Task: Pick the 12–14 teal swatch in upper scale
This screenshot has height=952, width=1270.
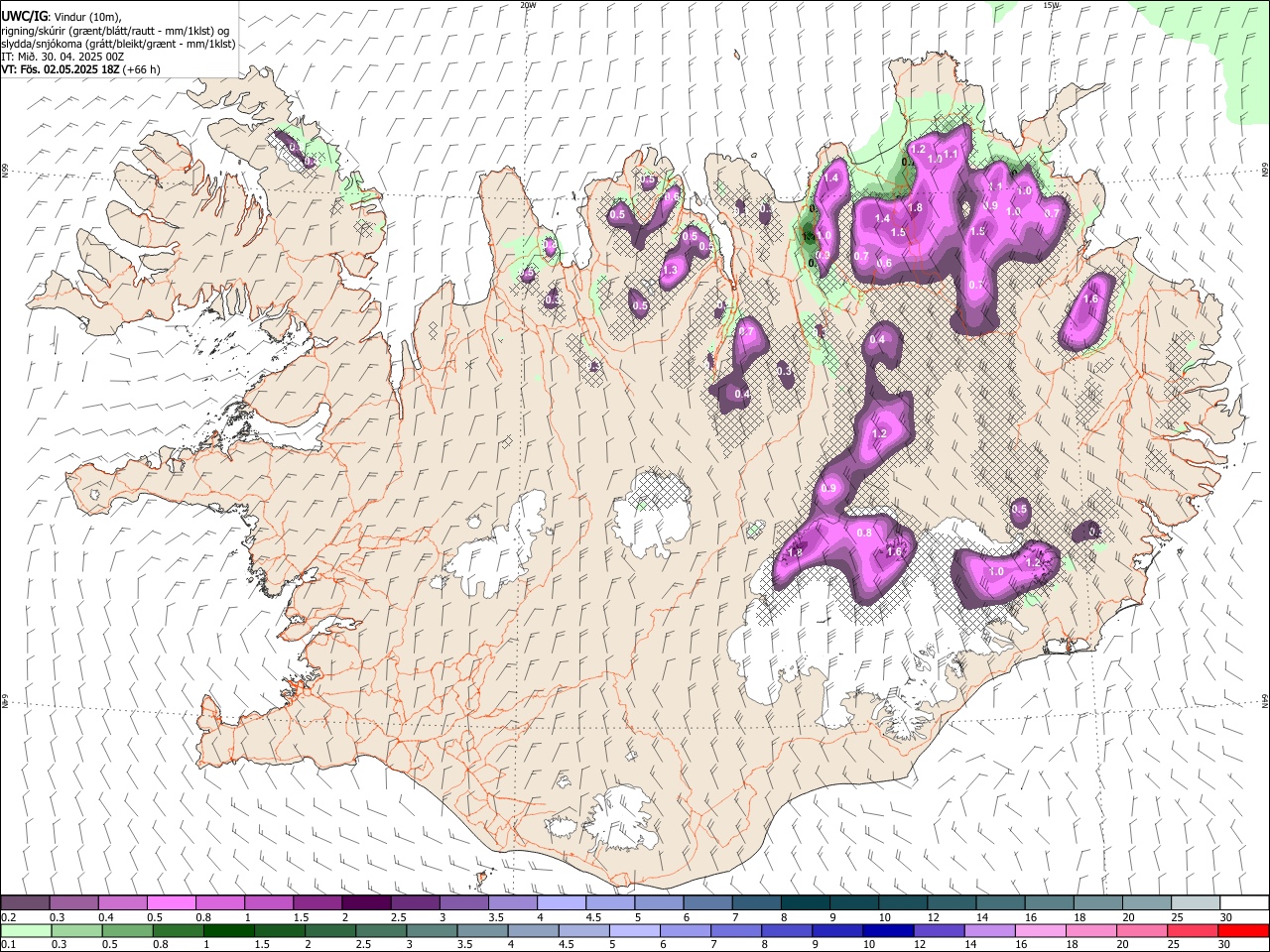Action: (951, 902)
